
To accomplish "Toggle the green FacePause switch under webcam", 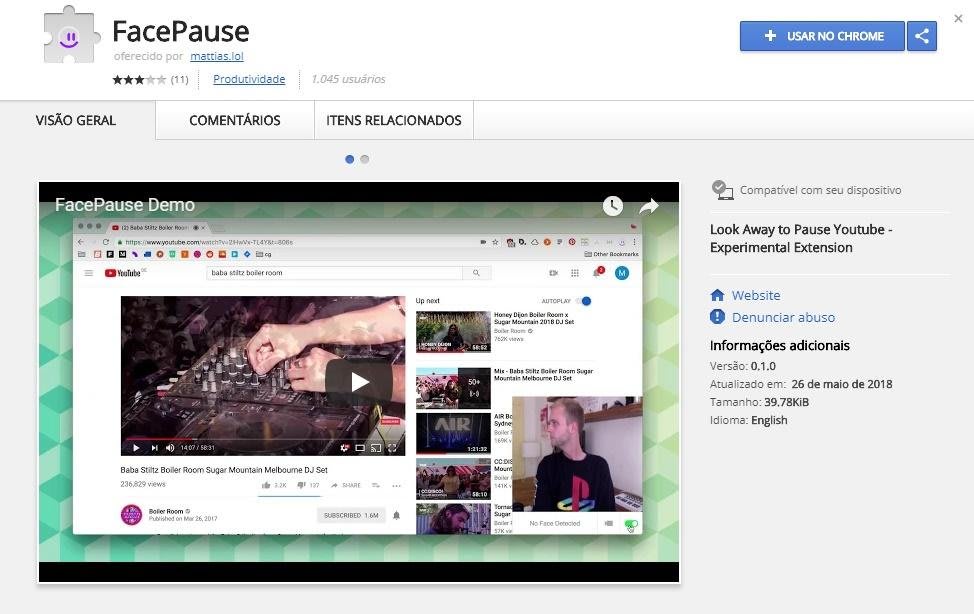I will click(630, 524).
